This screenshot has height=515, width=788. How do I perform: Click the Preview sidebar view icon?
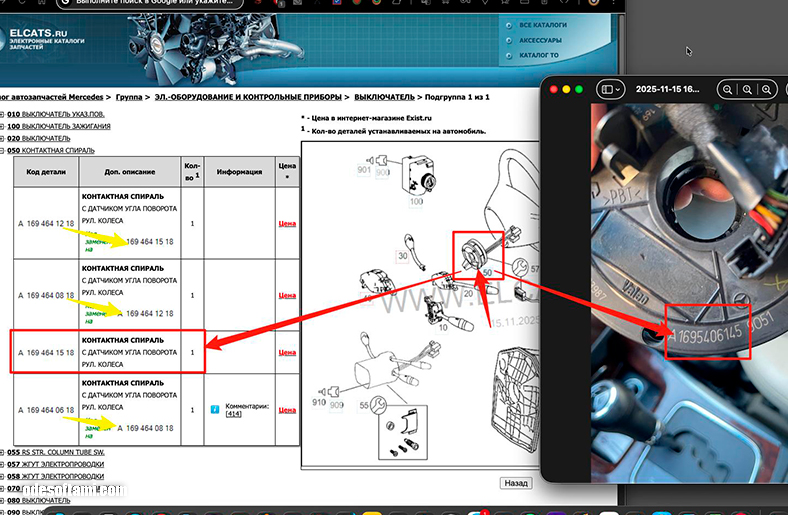[x=605, y=89]
